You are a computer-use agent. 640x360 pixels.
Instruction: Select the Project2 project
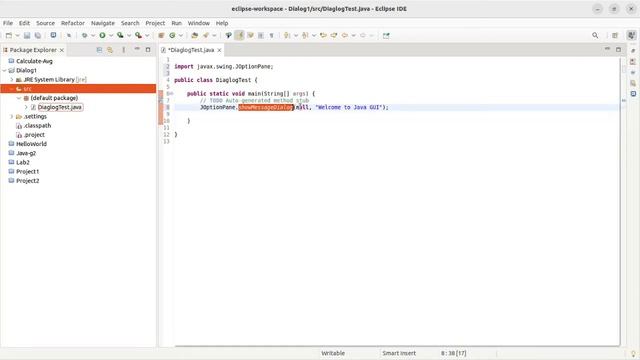28,181
